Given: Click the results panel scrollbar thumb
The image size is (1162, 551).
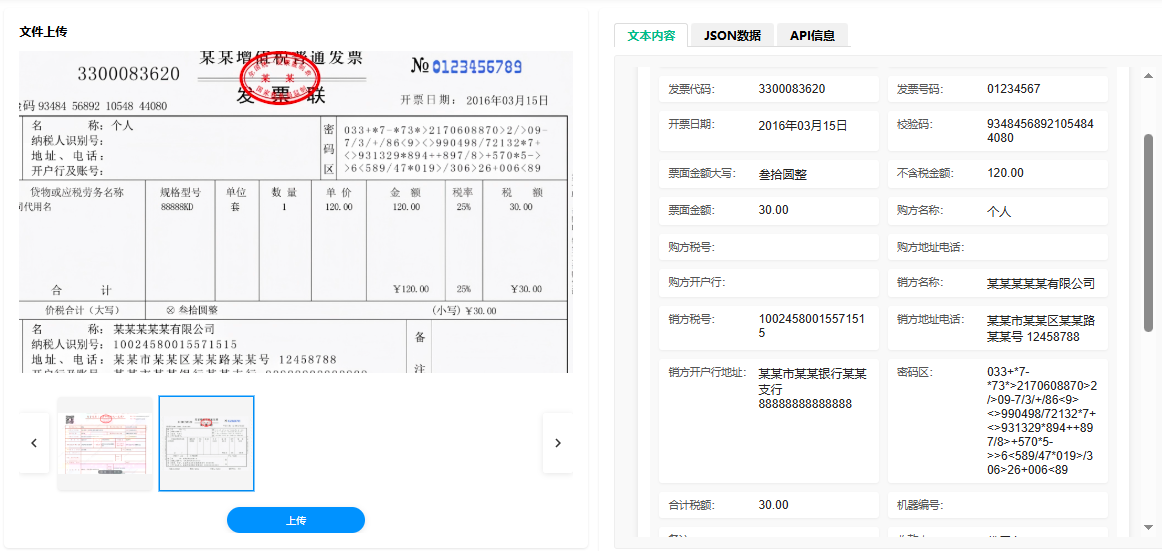Looking at the screenshot, I should coord(1149,233).
